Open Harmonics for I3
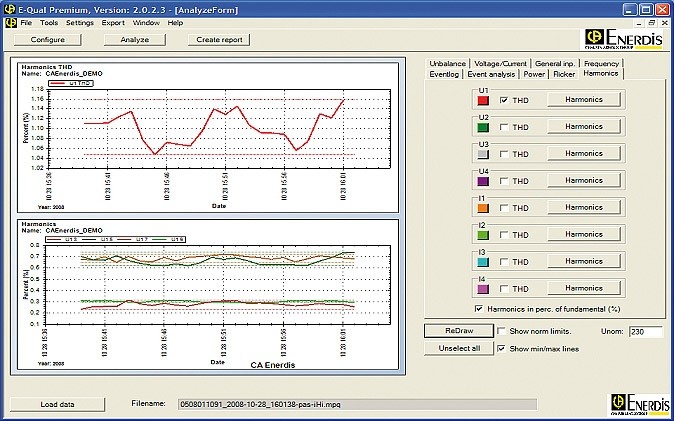674x421 pixels. pyautogui.click(x=584, y=261)
